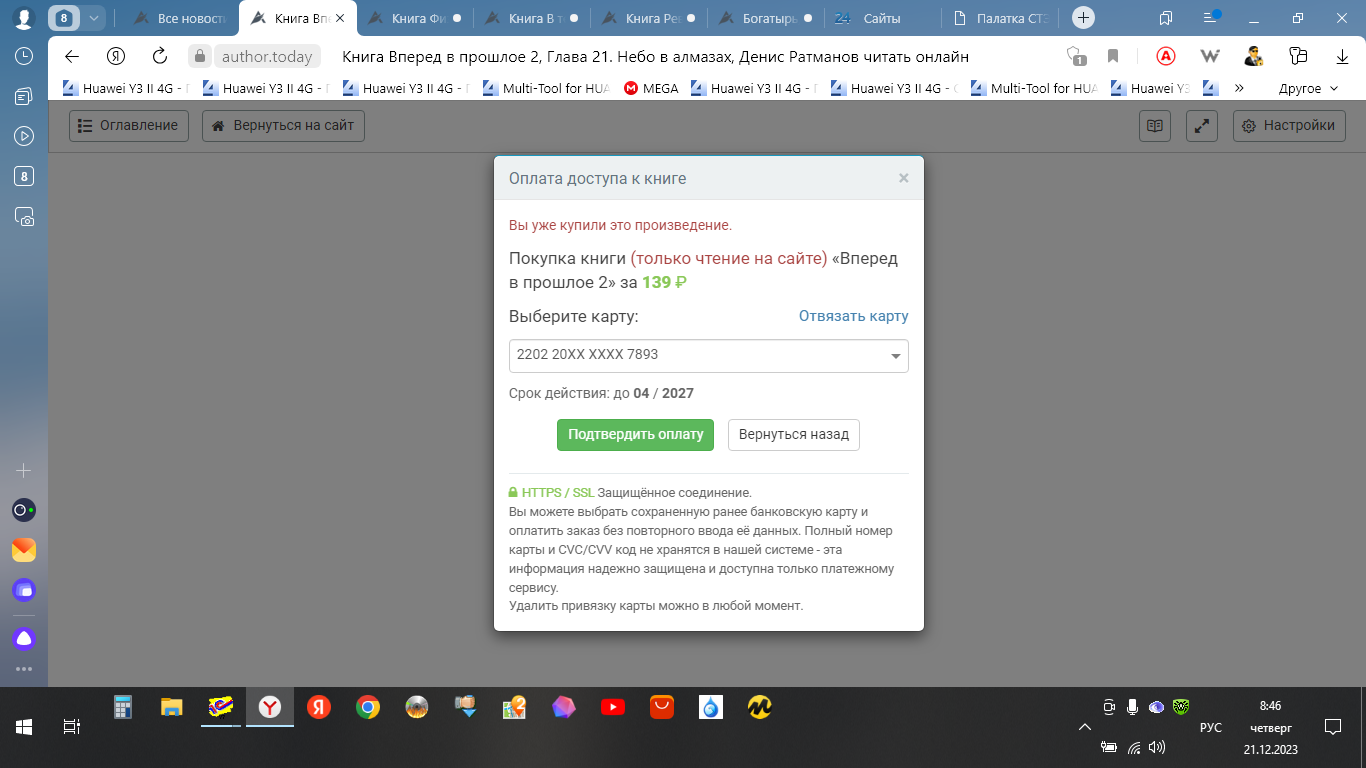The height and width of the screenshot is (768, 1366).
Task: Switch the 'РУС' keyboard language
Action: coord(1211,727)
